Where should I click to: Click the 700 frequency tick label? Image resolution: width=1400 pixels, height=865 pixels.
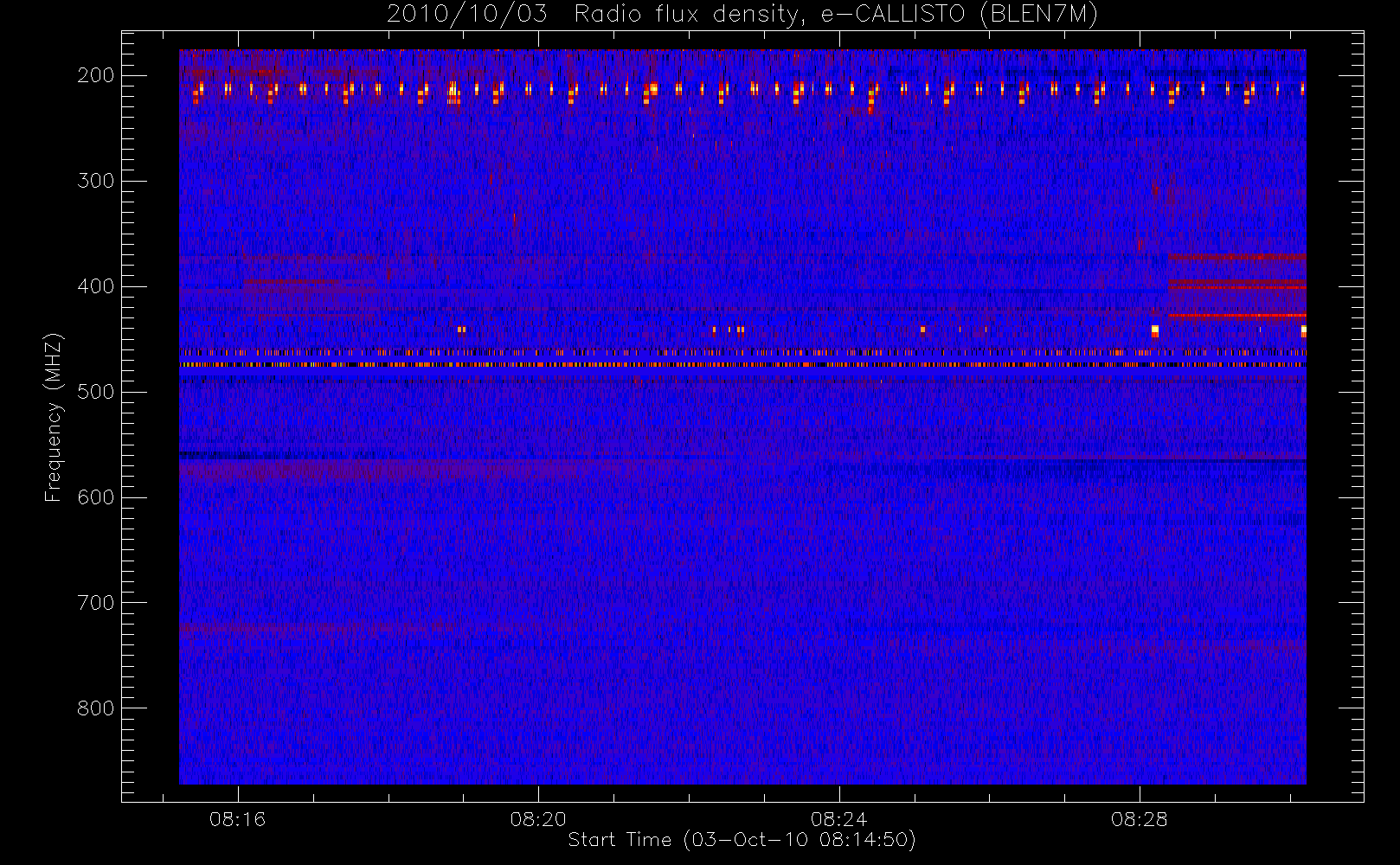(x=96, y=603)
